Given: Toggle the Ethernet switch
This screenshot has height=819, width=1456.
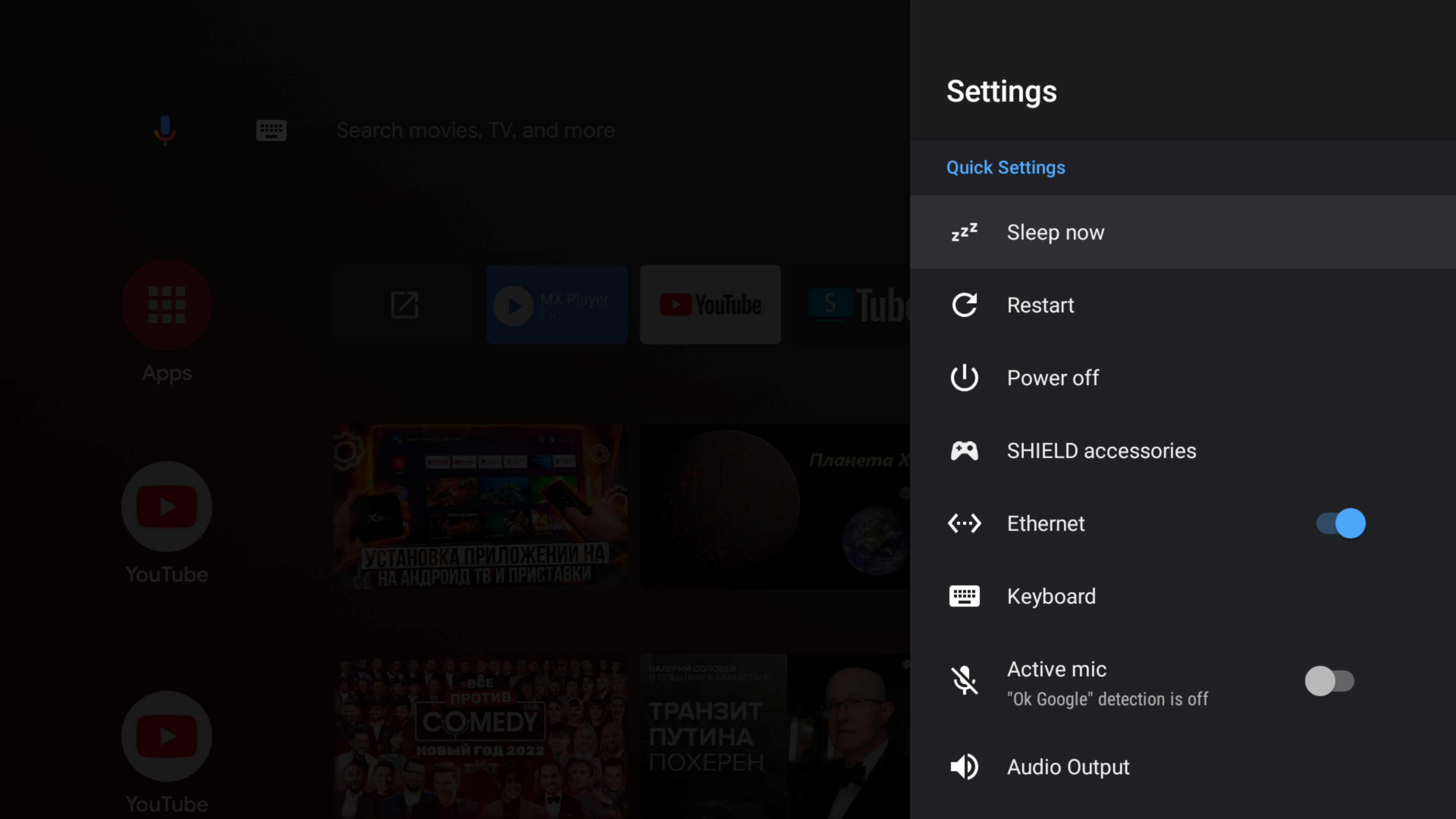Looking at the screenshot, I should (x=1341, y=523).
